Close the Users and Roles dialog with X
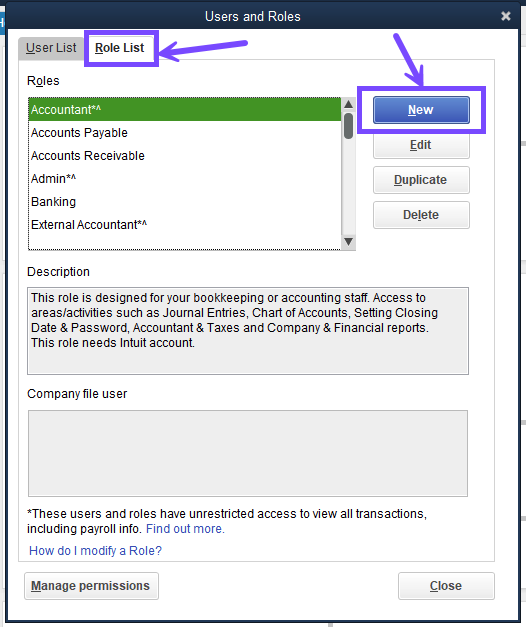The width and height of the screenshot is (526, 627). (506, 16)
